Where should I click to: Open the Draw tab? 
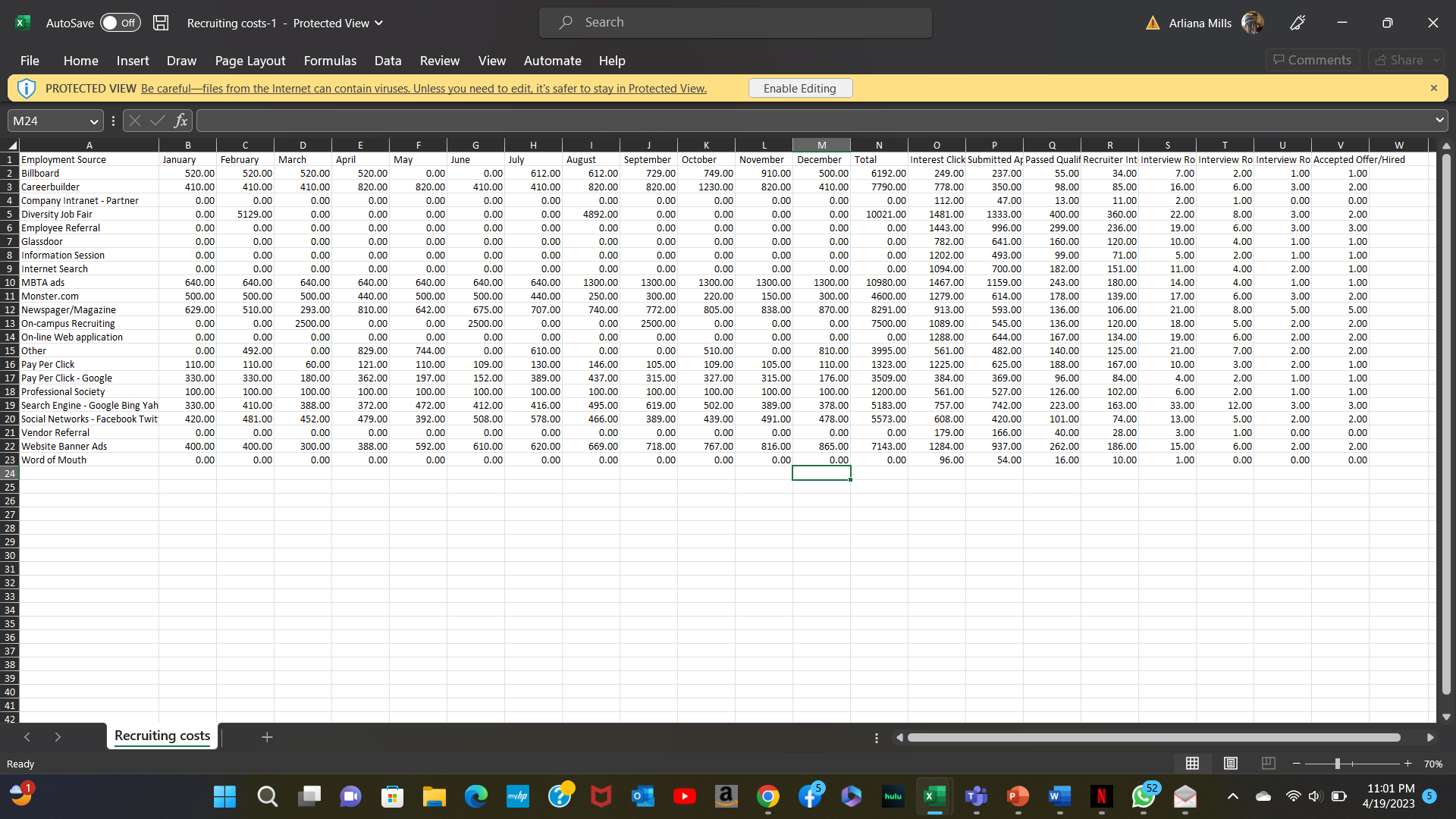[x=181, y=61]
